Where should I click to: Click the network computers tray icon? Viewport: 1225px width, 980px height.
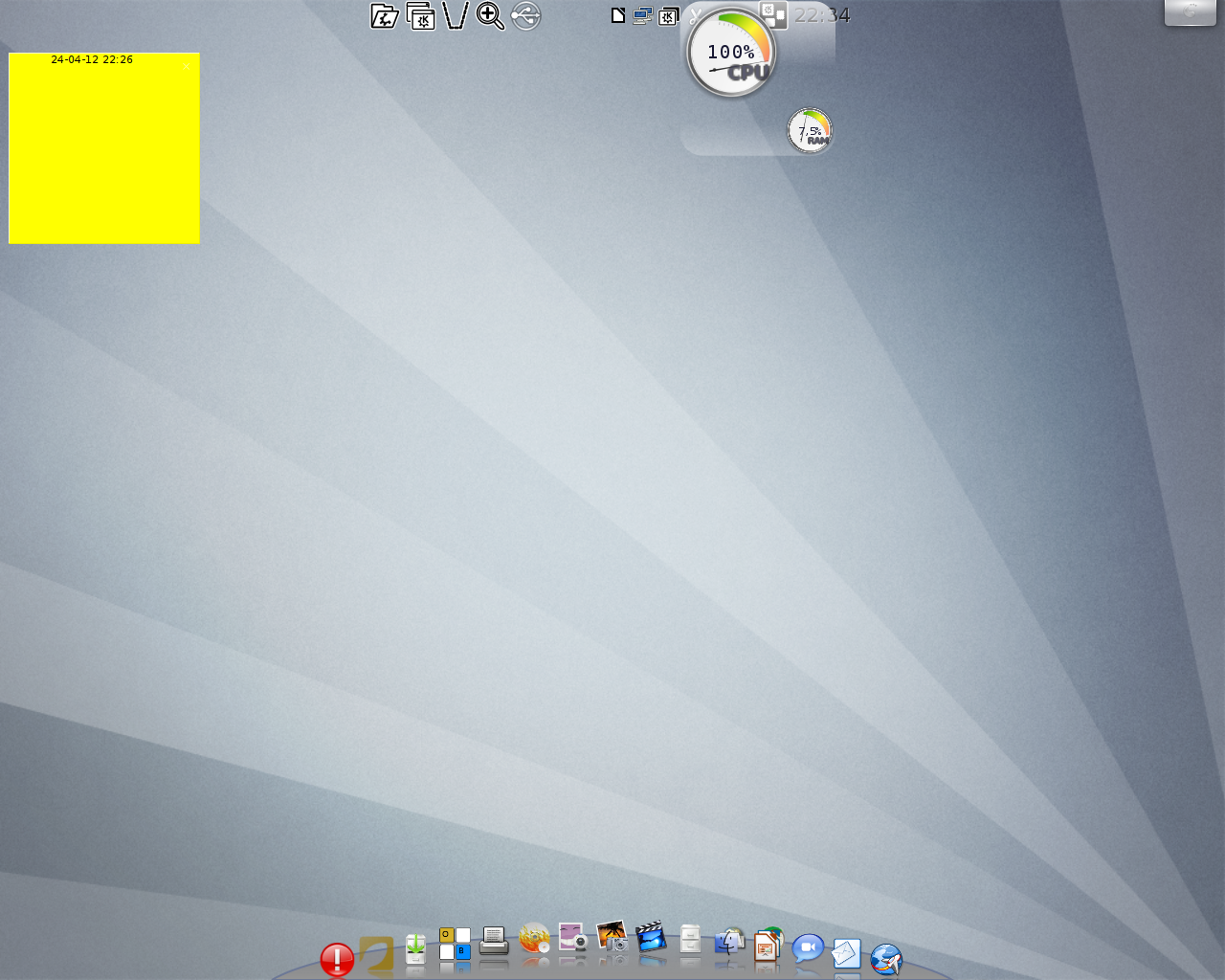tap(642, 16)
